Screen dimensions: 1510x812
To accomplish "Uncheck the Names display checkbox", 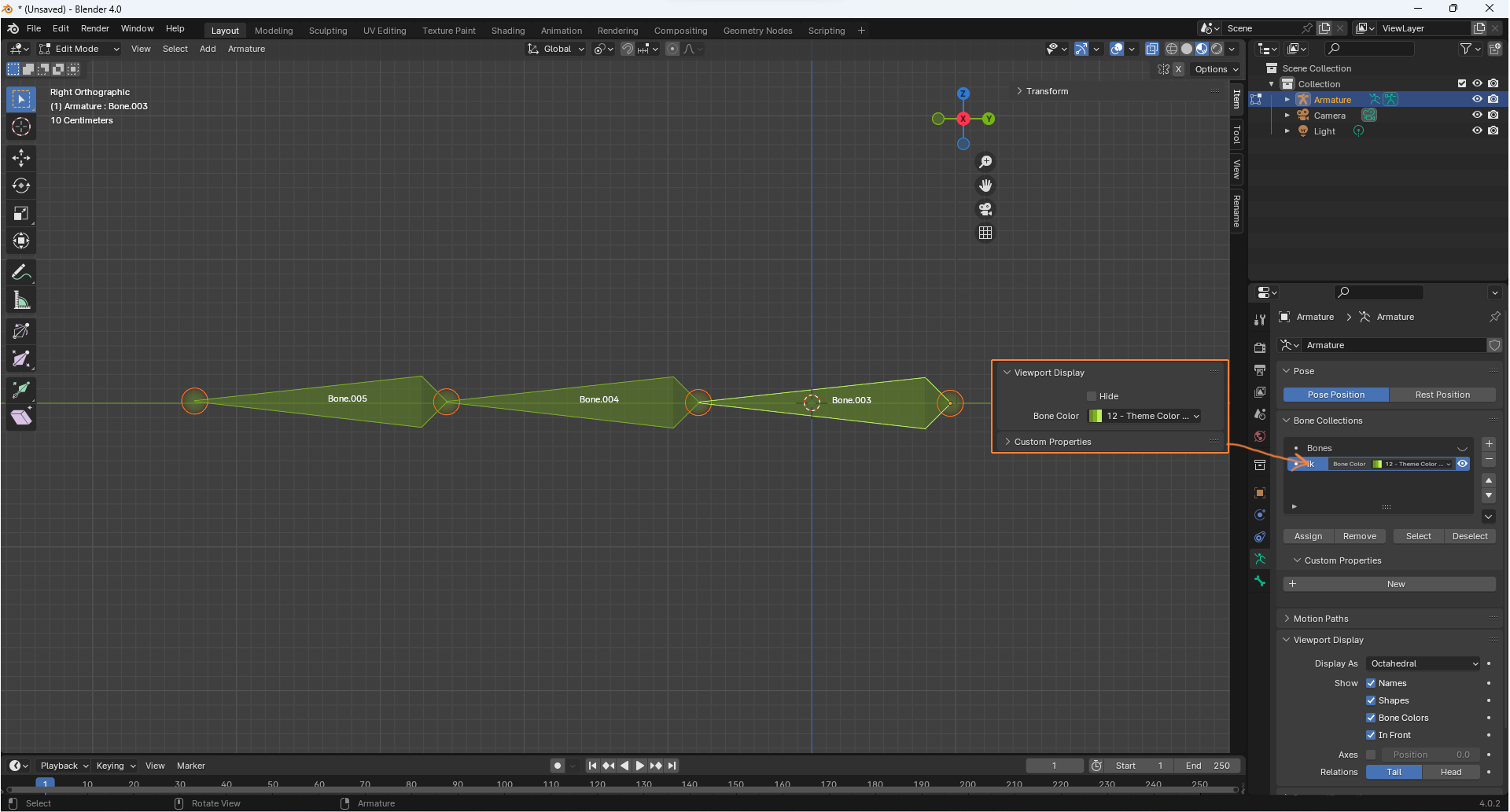I will click(x=1371, y=683).
